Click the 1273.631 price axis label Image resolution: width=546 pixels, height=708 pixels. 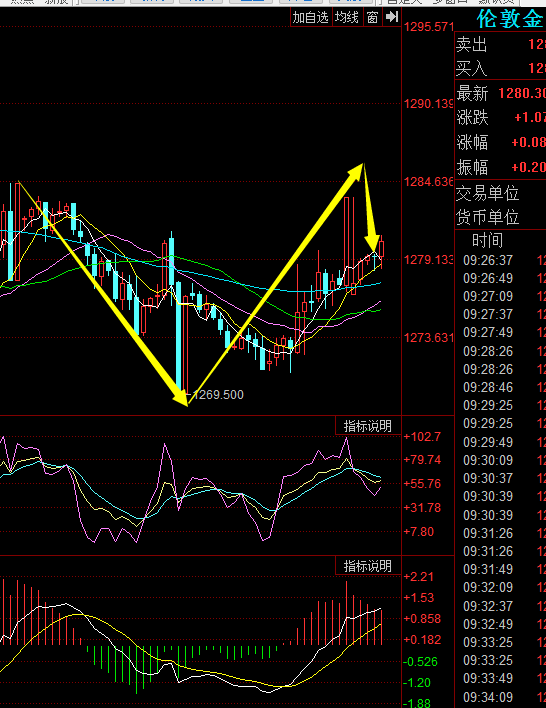(x=429, y=337)
